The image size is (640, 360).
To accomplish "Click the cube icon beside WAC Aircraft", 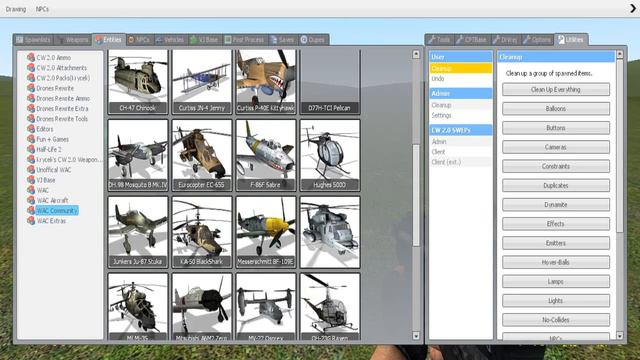I will pos(31,200).
